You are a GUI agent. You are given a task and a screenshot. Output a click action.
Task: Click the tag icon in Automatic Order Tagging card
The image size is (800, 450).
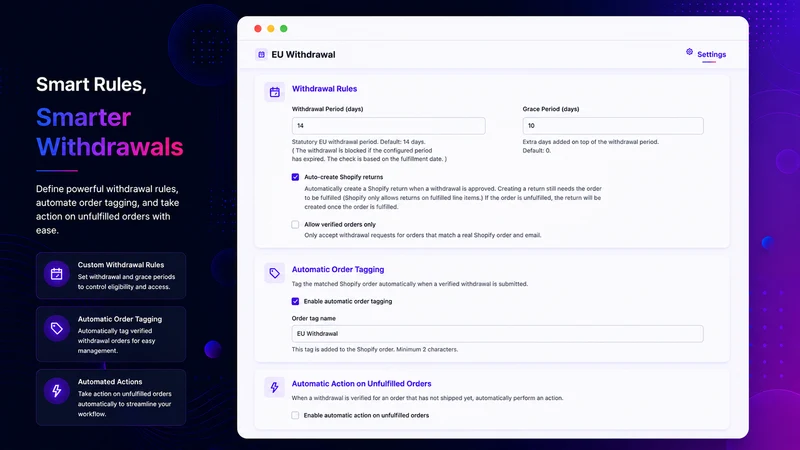57,329
